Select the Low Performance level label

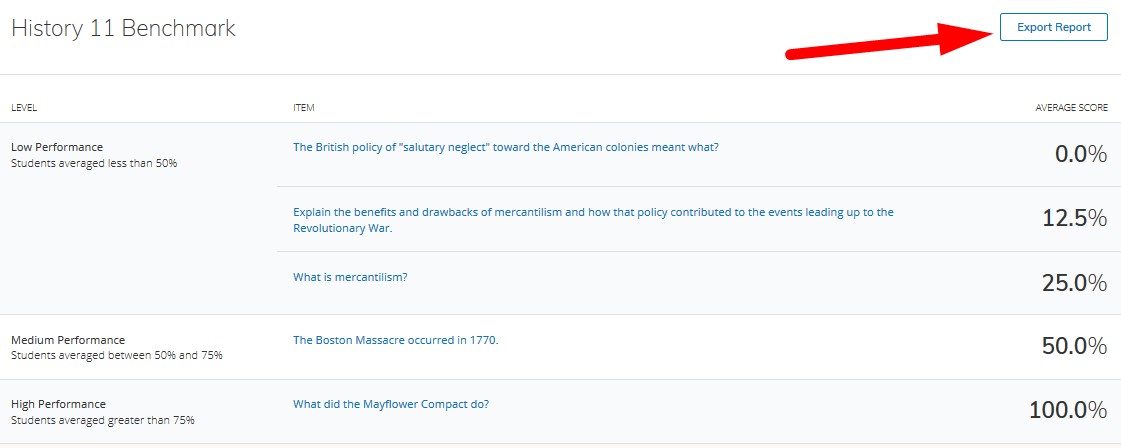(57, 147)
